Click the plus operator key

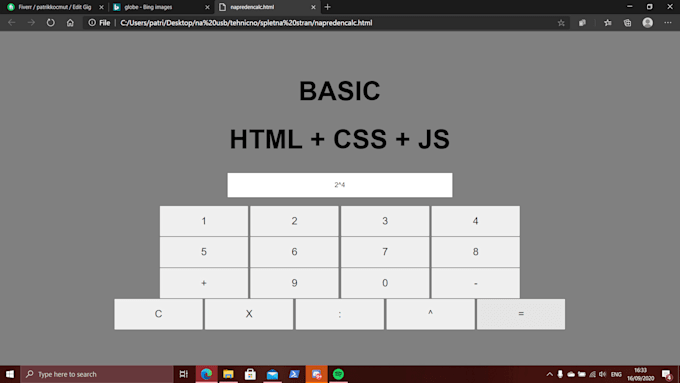(x=204, y=283)
